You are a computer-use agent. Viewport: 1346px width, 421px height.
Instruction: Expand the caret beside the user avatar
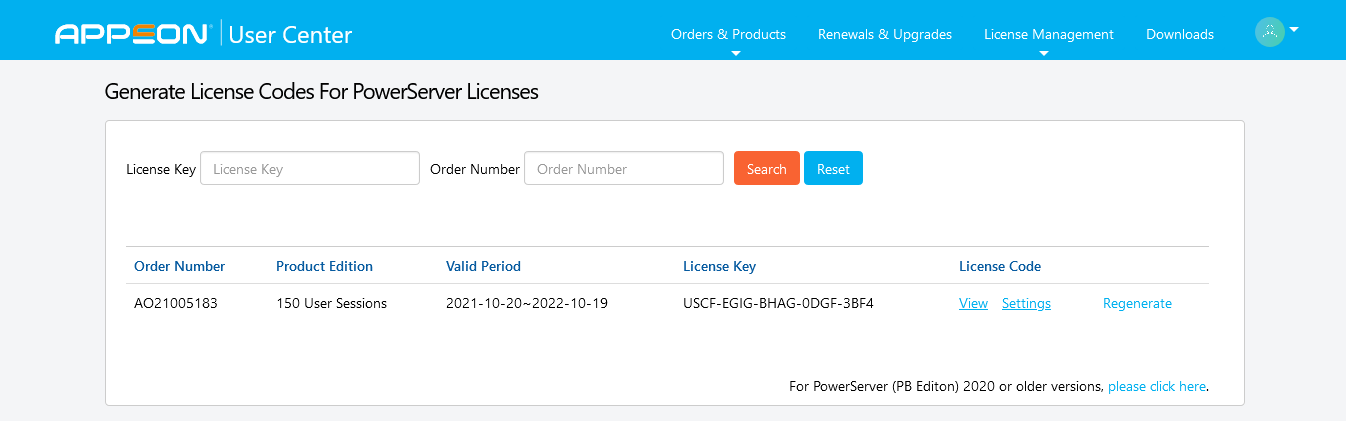(1294, 30)
